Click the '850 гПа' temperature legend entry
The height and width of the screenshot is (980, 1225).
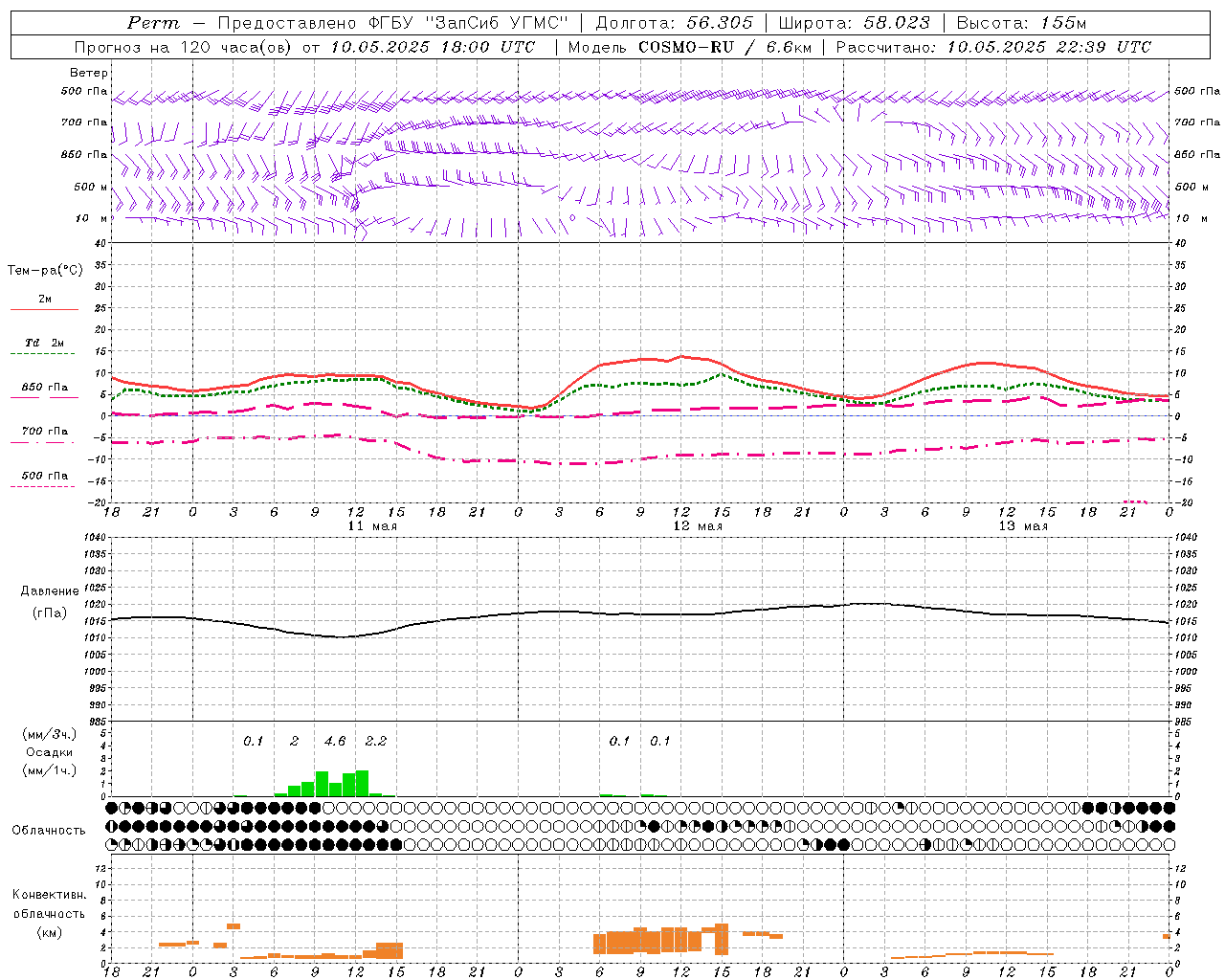coord(45,388)
